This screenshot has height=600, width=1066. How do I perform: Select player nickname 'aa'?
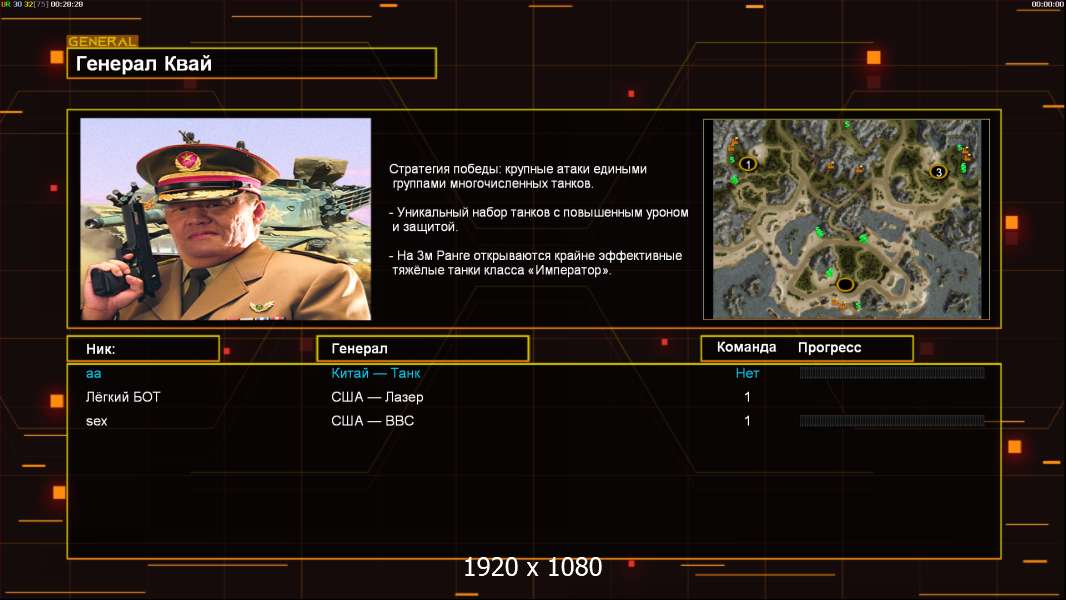click(94, 373)
